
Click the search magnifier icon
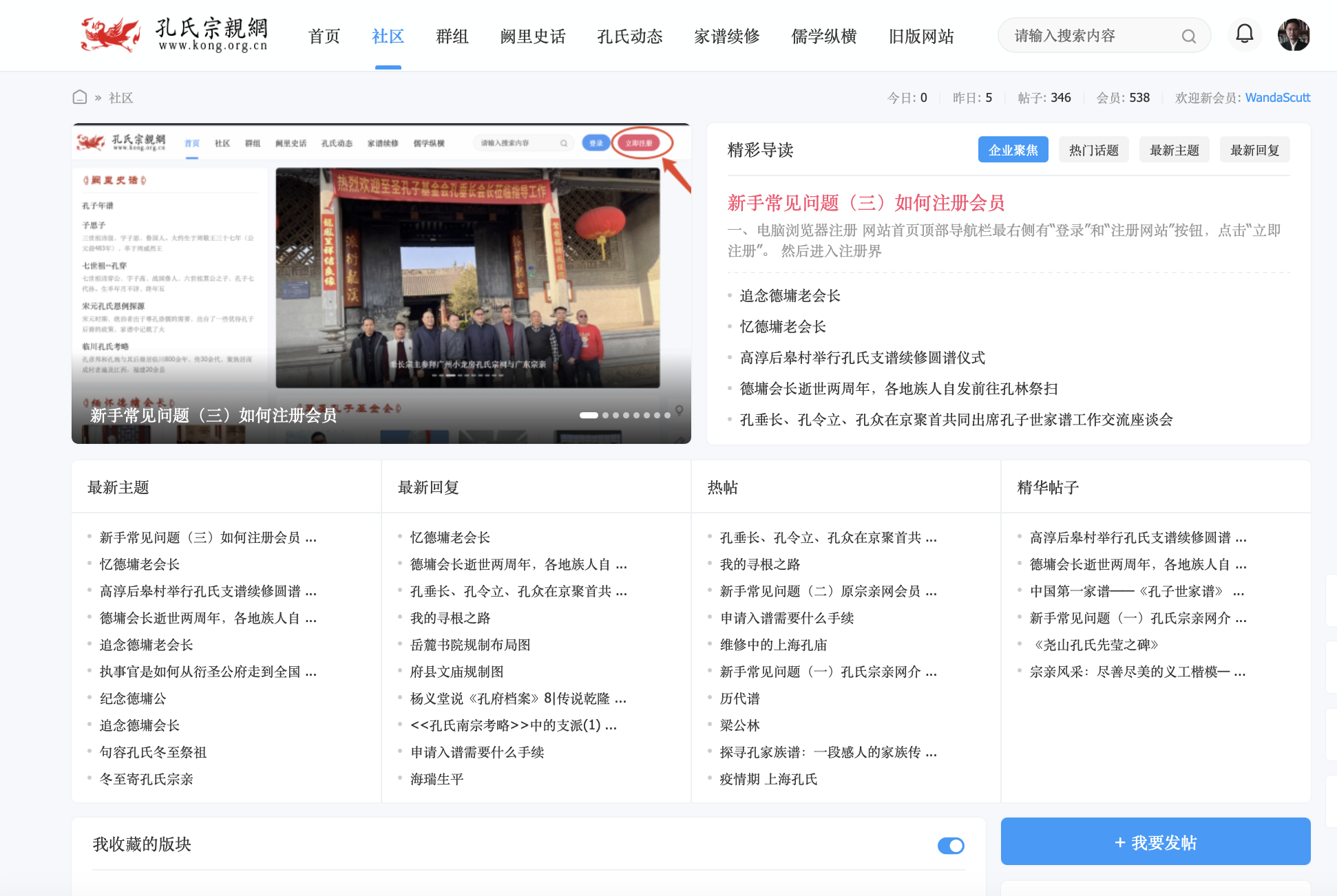1189,36
